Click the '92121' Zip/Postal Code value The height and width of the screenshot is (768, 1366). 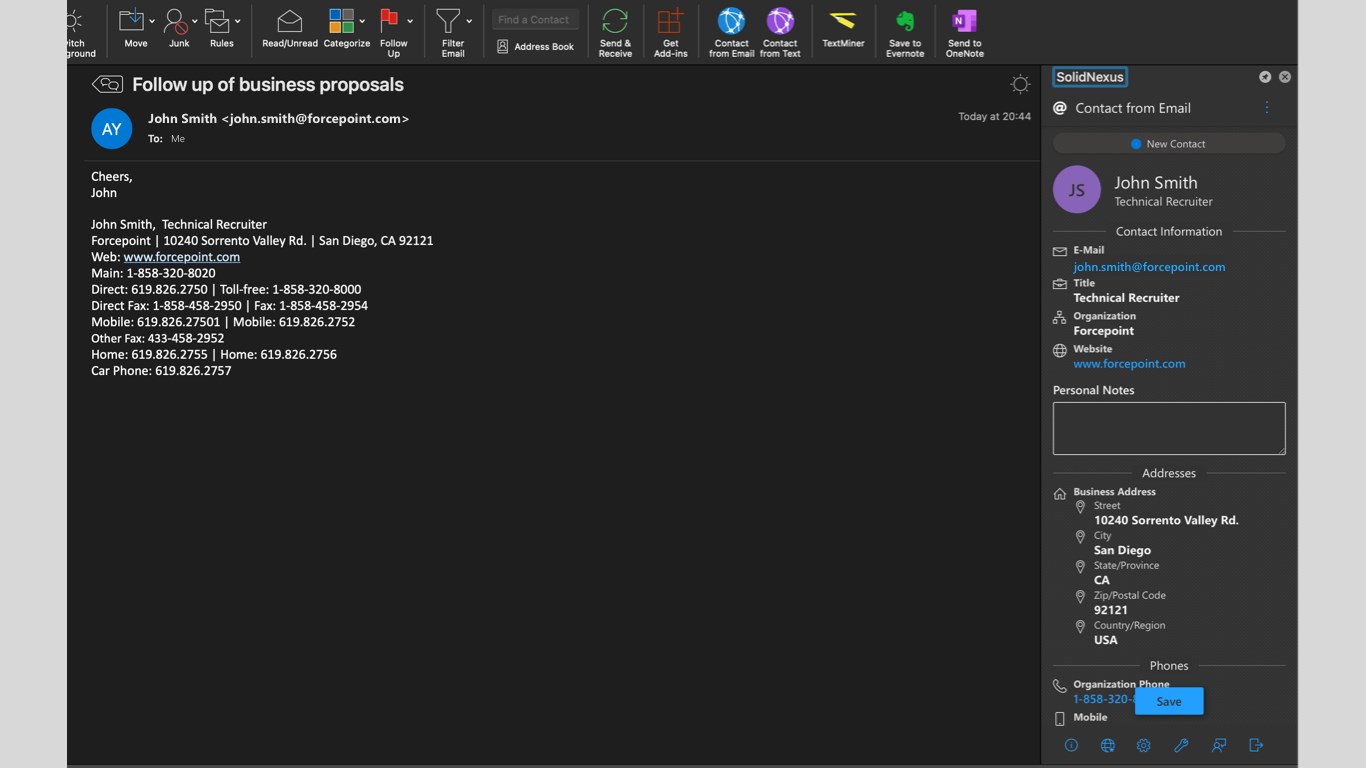click(1111, 610)
